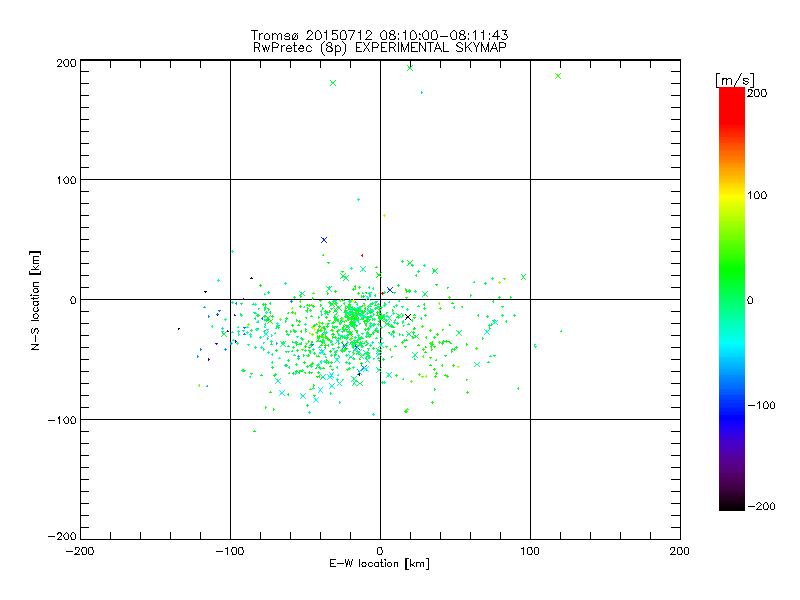Click the E-W location [km] axis label
This screenshot has height=600, width=800.
(x=380, y=564)
